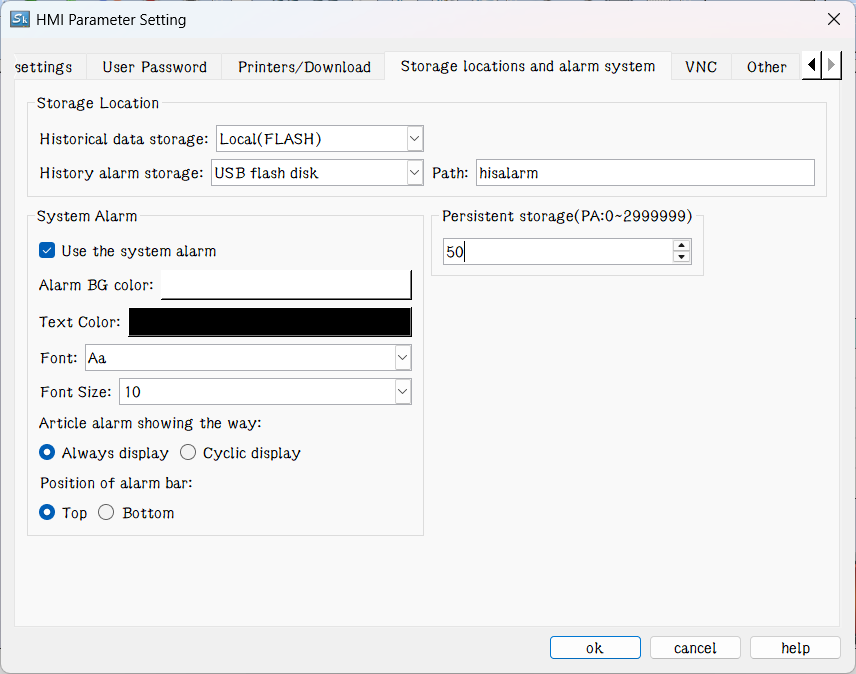Close the HMI Parameter Setting dialog
The image size is (856, 674).
coord(833,19)
